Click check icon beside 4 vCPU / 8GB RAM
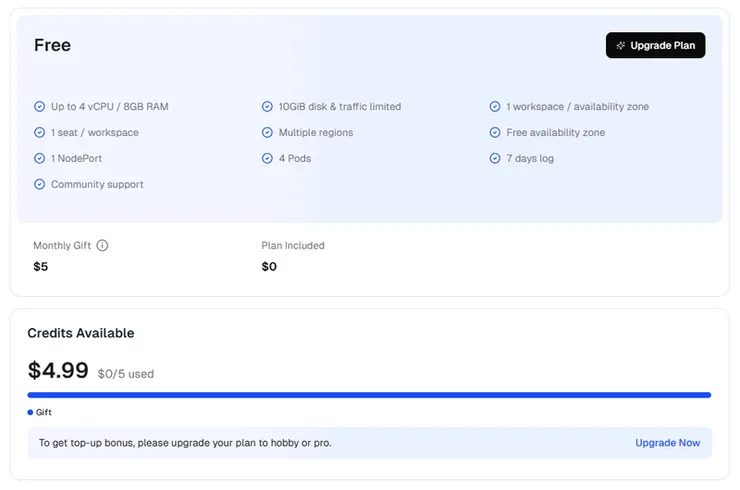The image size is (740, 490). tap(39, 106)
